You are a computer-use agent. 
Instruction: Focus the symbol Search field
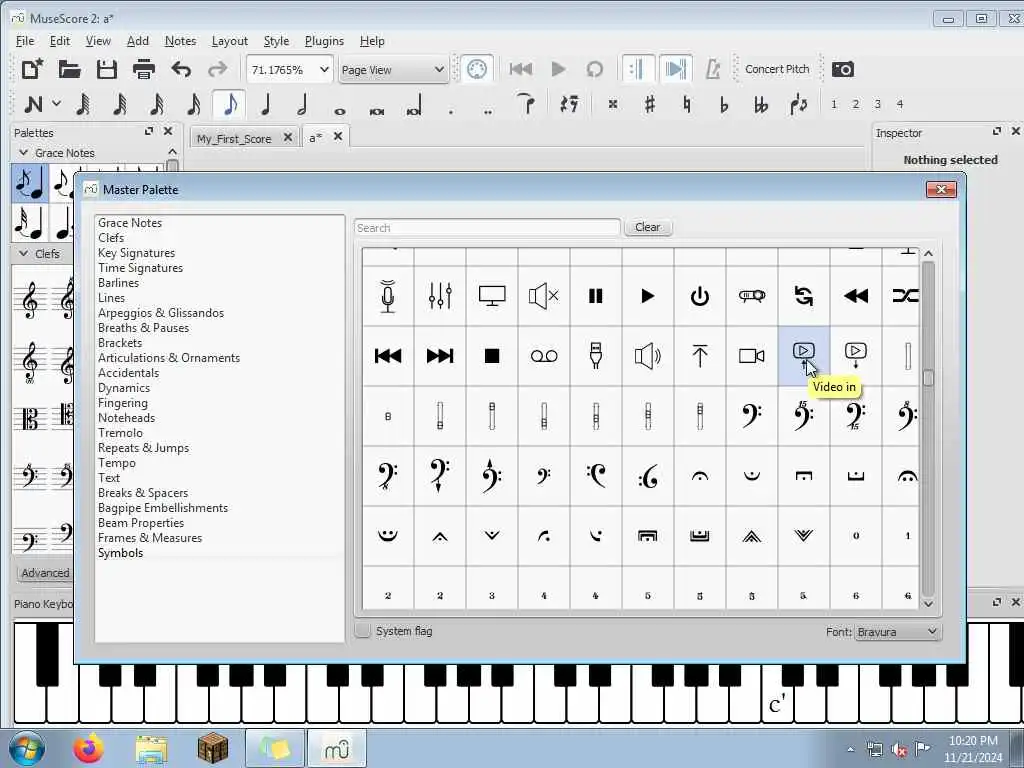tap(487, 228)
